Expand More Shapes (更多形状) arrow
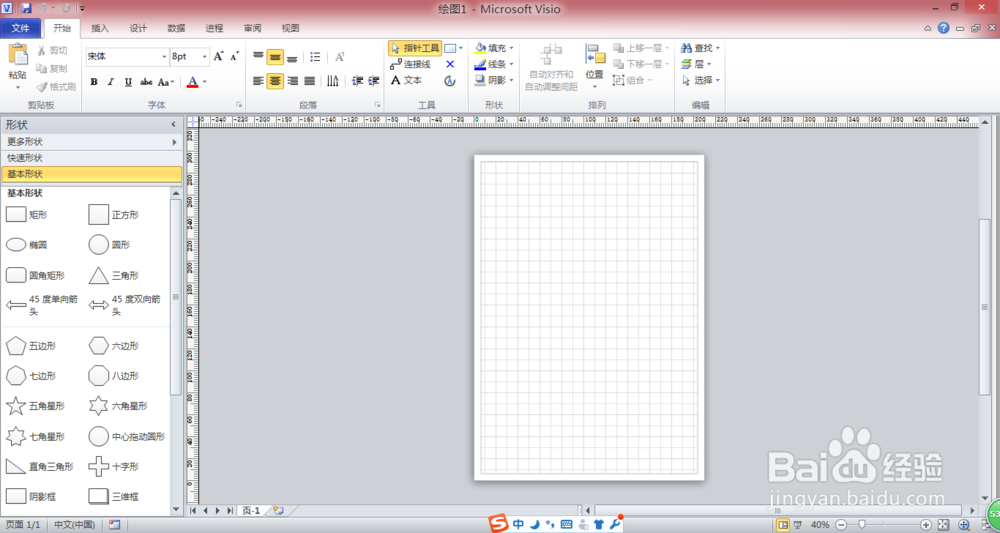Image resolution: width=1000 pixels, height=533 pixels. click(174, 142)
